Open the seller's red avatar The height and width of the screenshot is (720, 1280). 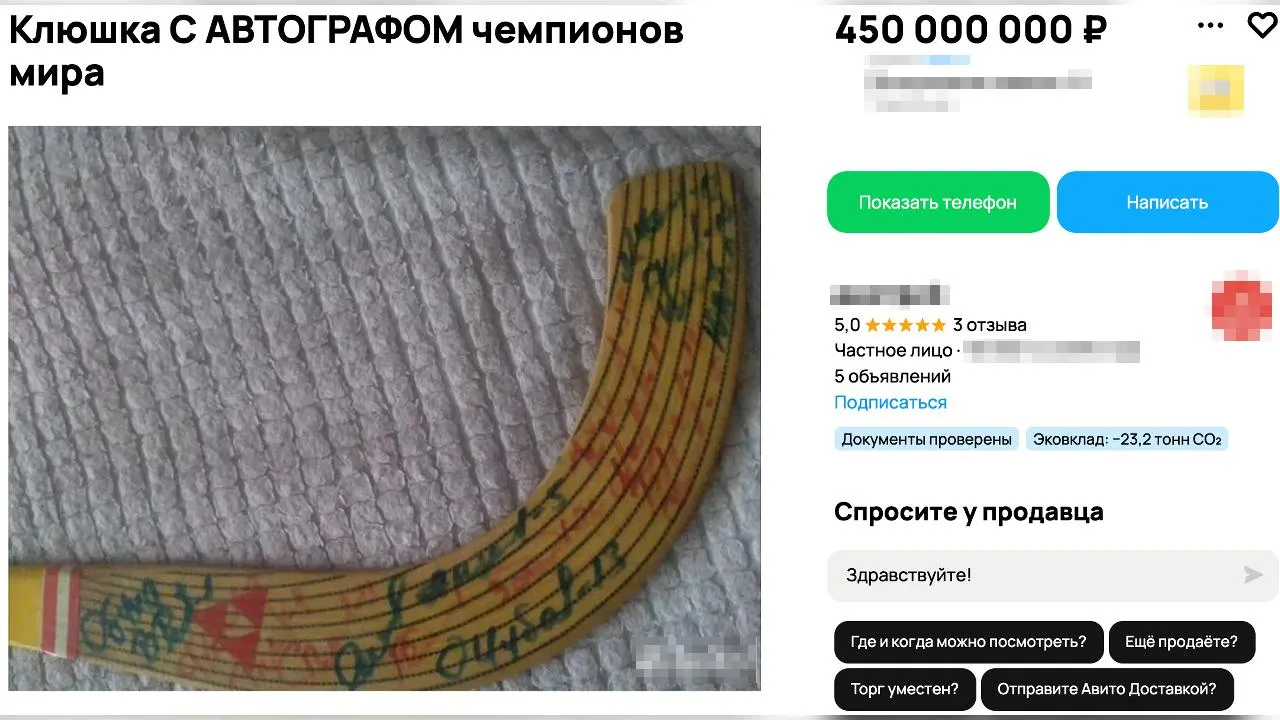(x=1241, y=305)
